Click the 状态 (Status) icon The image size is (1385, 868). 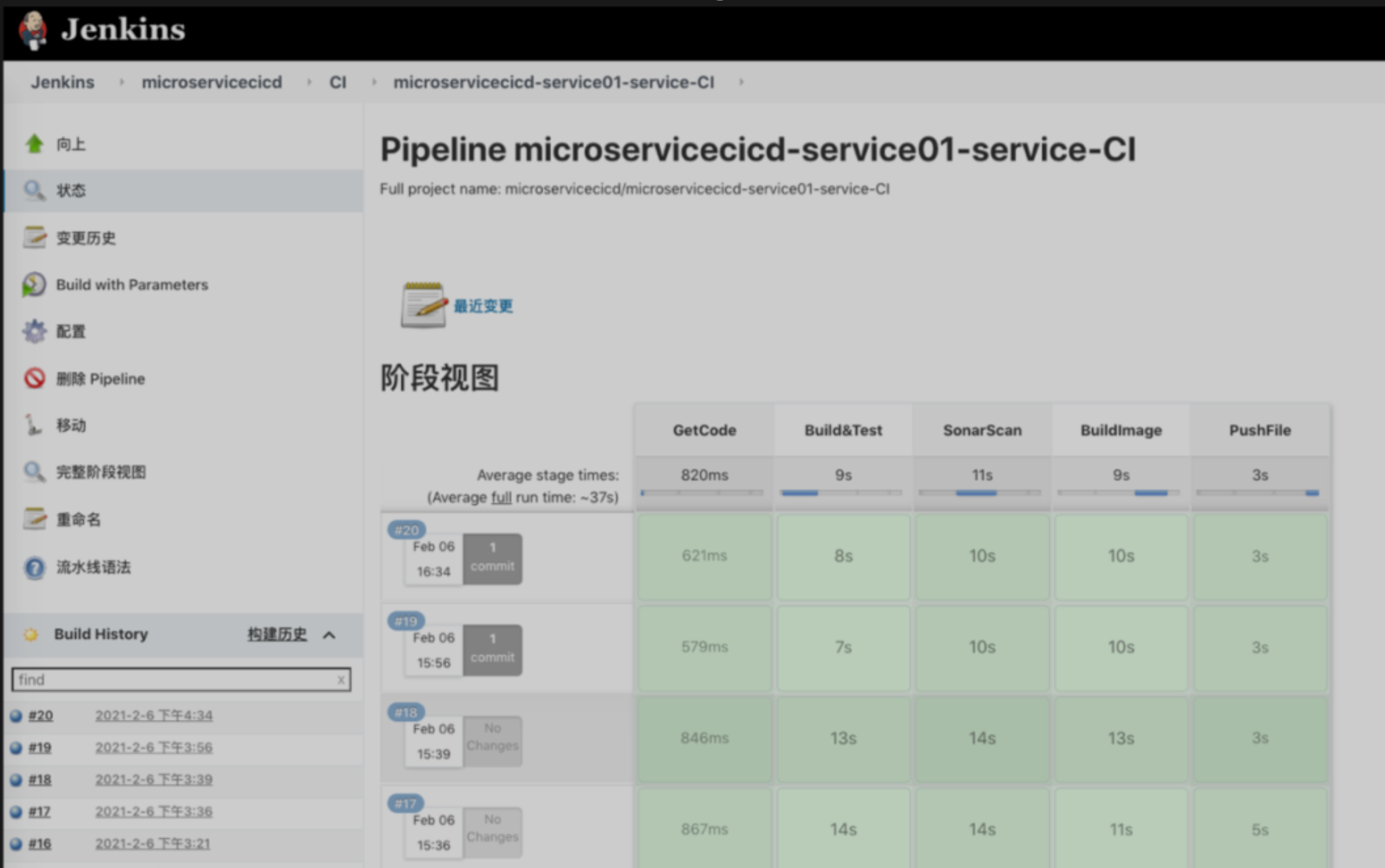click(33, 190)
